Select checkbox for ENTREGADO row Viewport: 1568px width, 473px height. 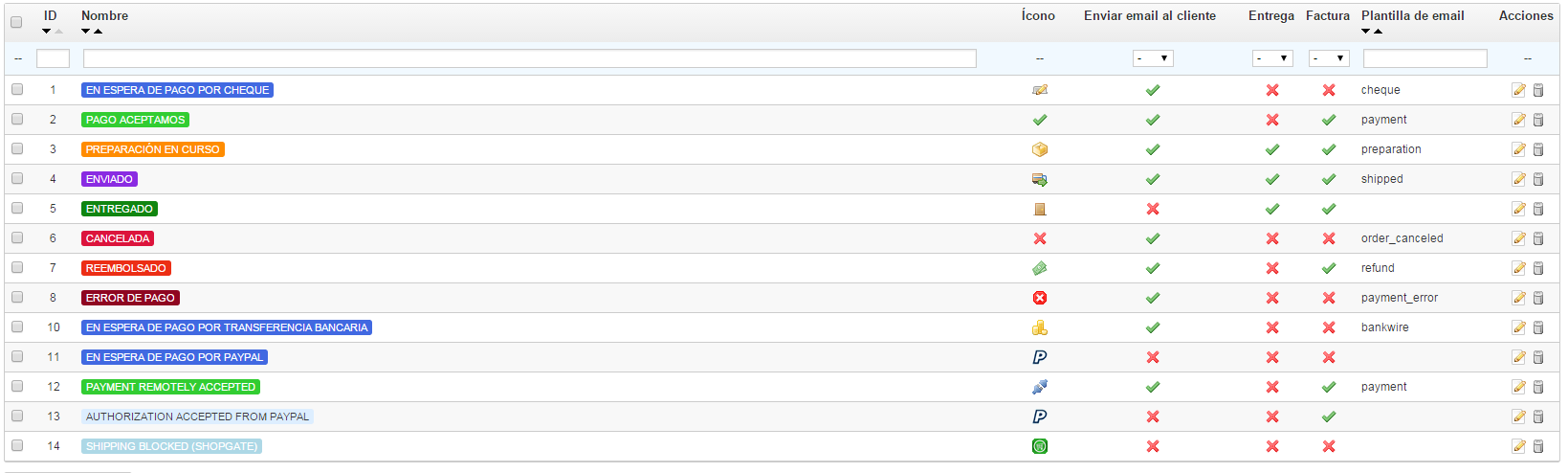[x=17, y=208]
